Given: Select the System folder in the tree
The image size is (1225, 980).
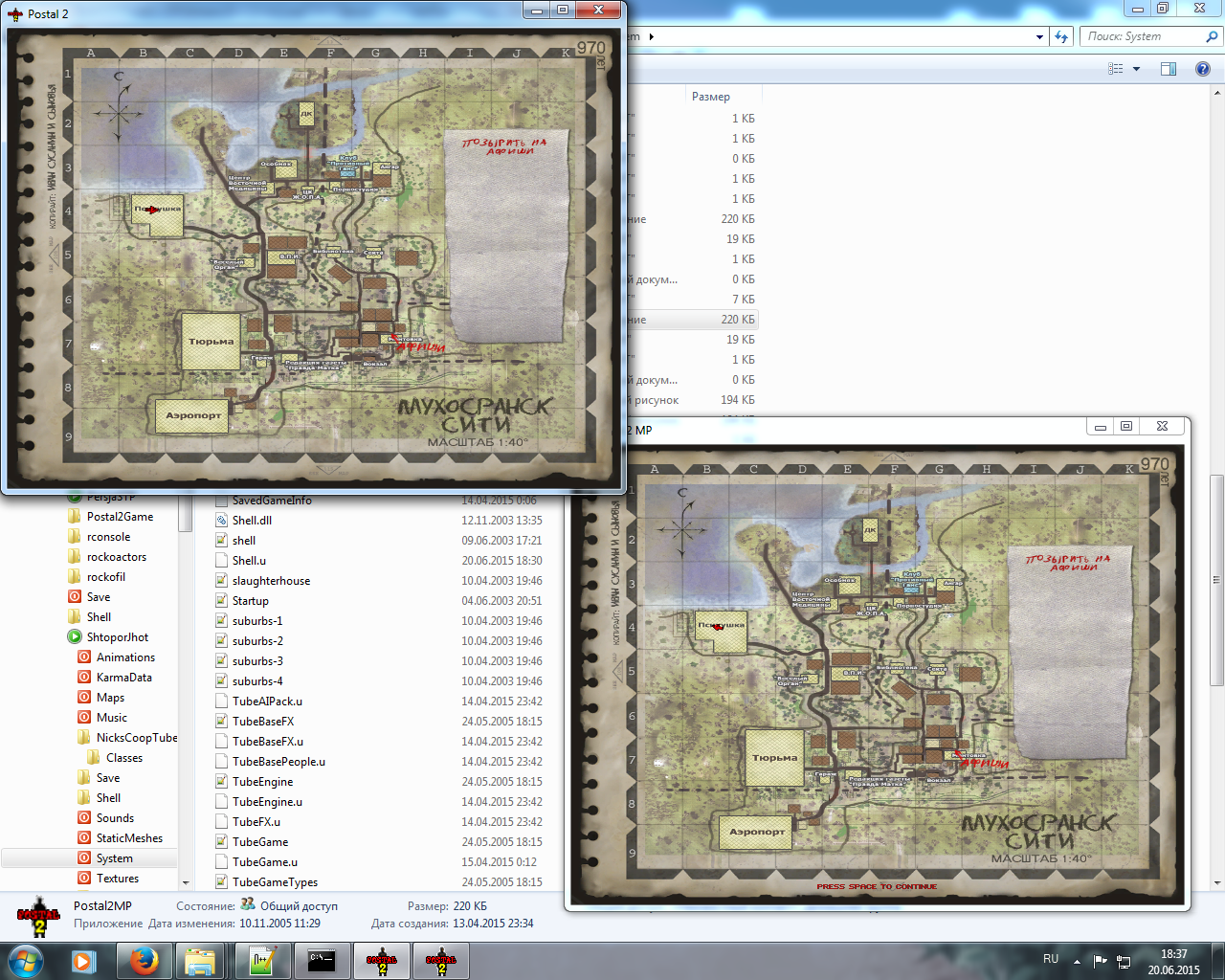Looking at the screenshot, I should (114, 858).
